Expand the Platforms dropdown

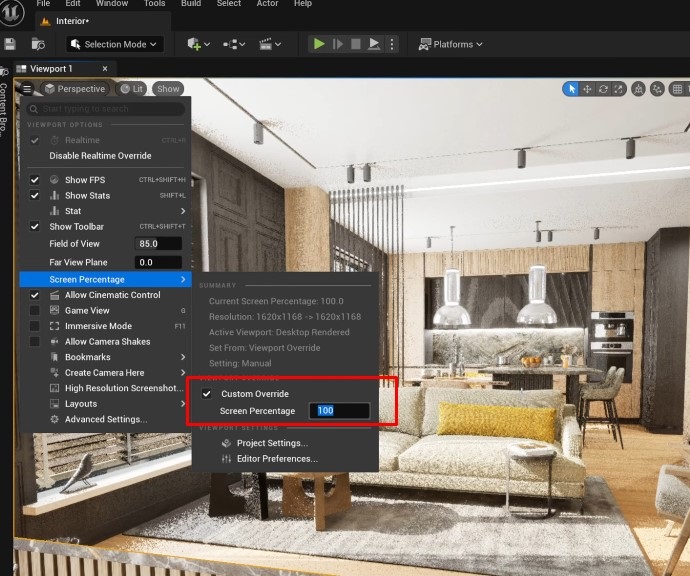click(450, 44)
